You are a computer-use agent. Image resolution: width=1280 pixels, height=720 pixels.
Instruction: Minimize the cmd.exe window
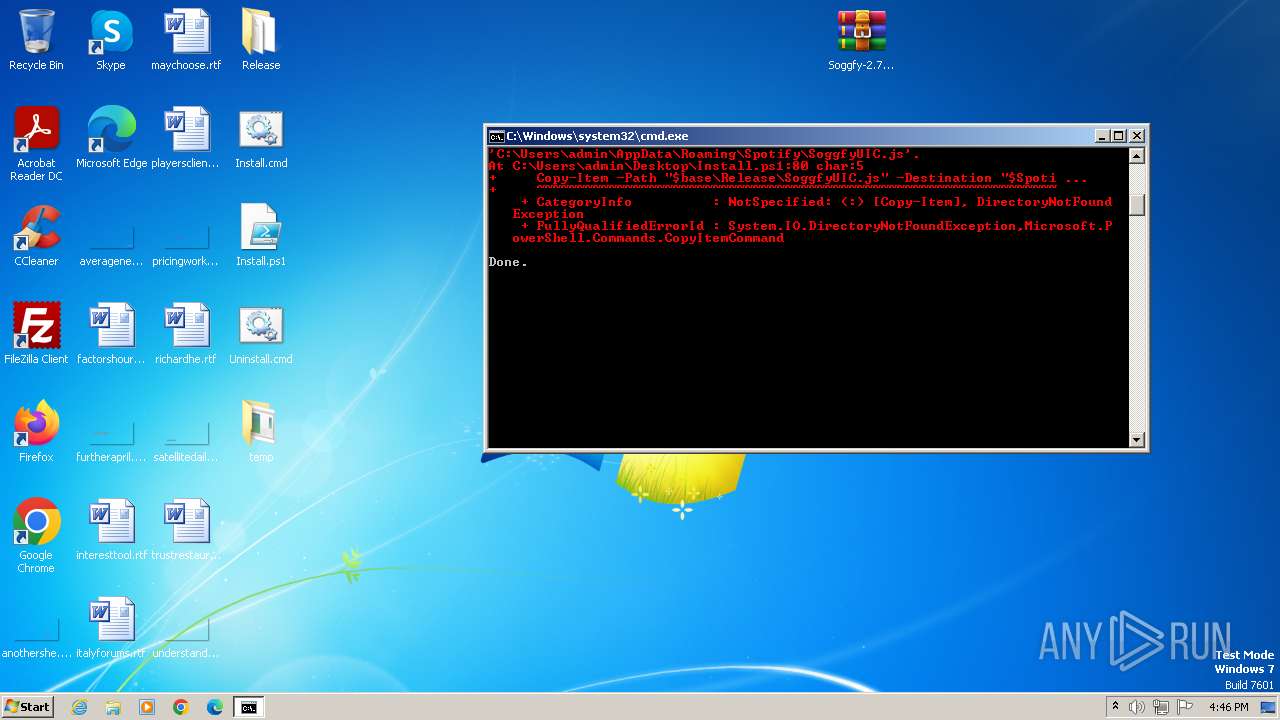[x=1102, y=136]
